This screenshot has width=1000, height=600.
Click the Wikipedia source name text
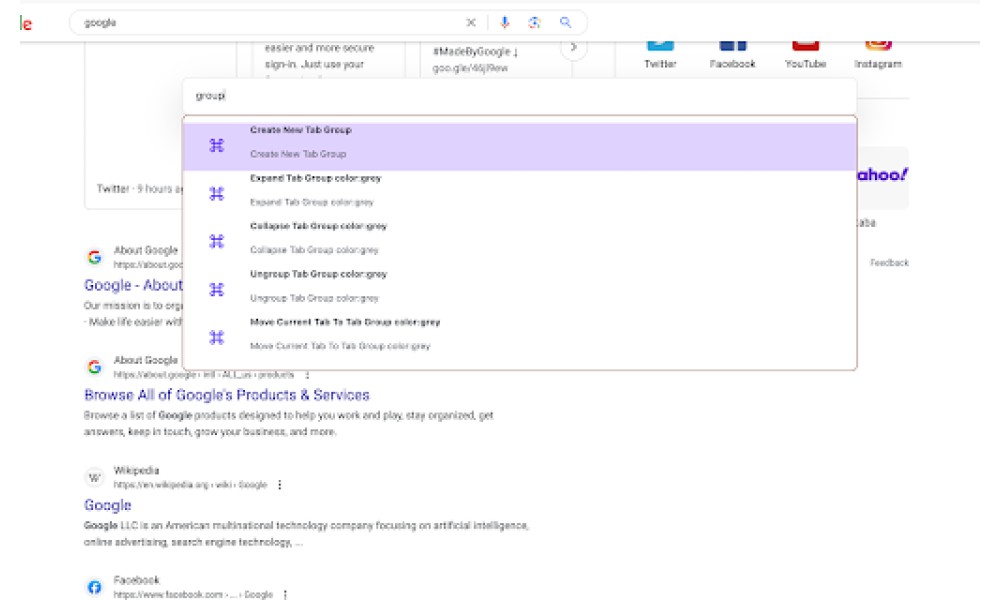coord(136,471)
